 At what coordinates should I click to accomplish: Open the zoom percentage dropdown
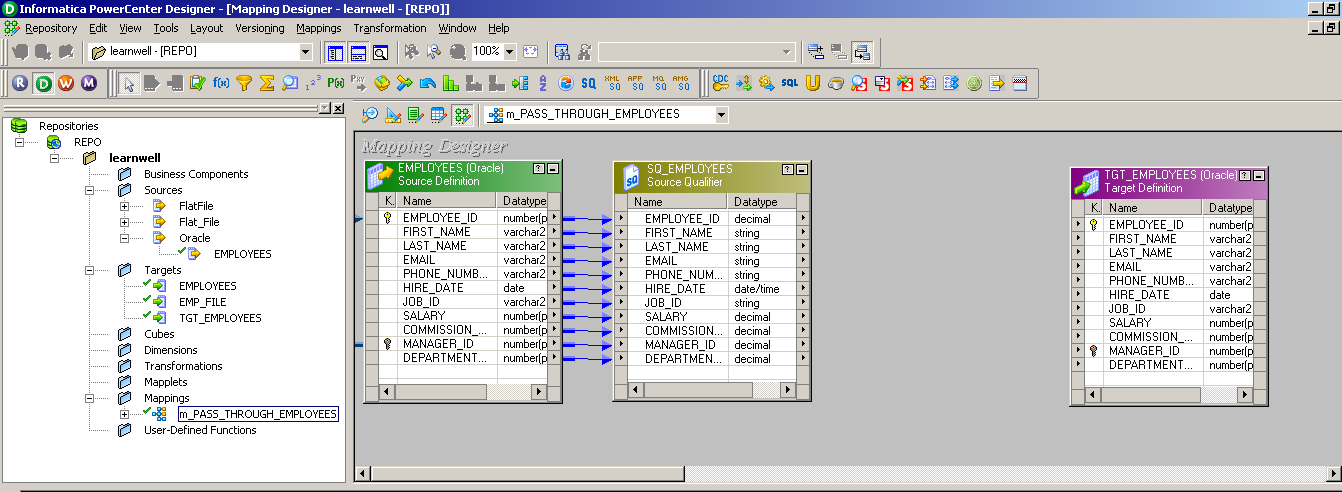tap(510, 51)
